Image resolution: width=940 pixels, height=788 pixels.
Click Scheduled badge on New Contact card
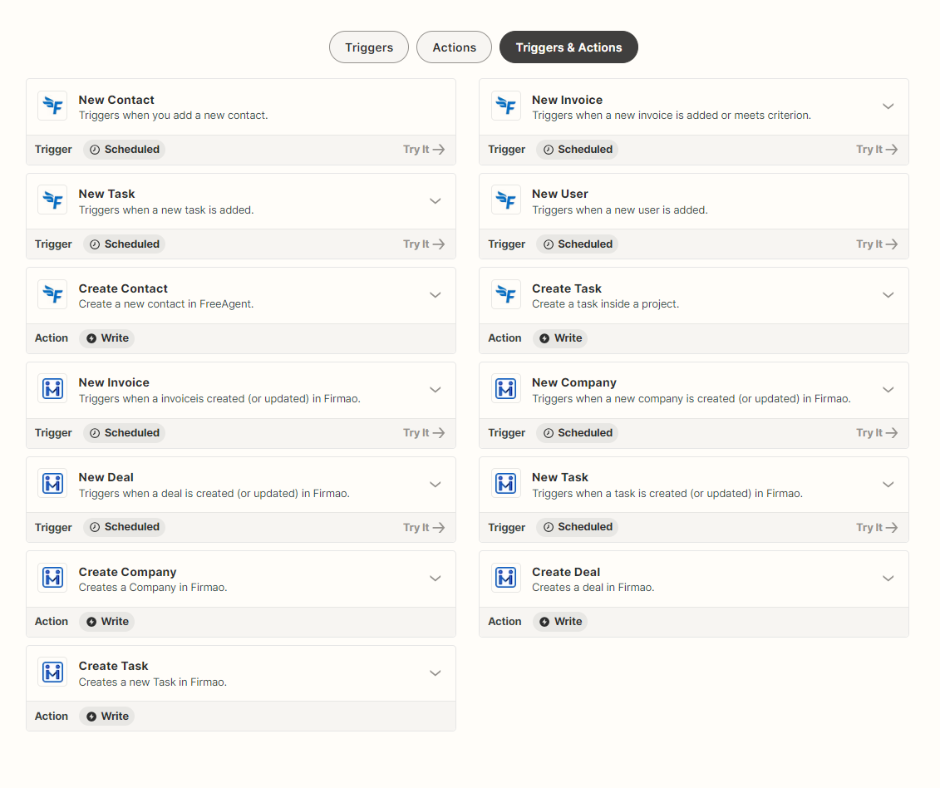coord(124,149)
